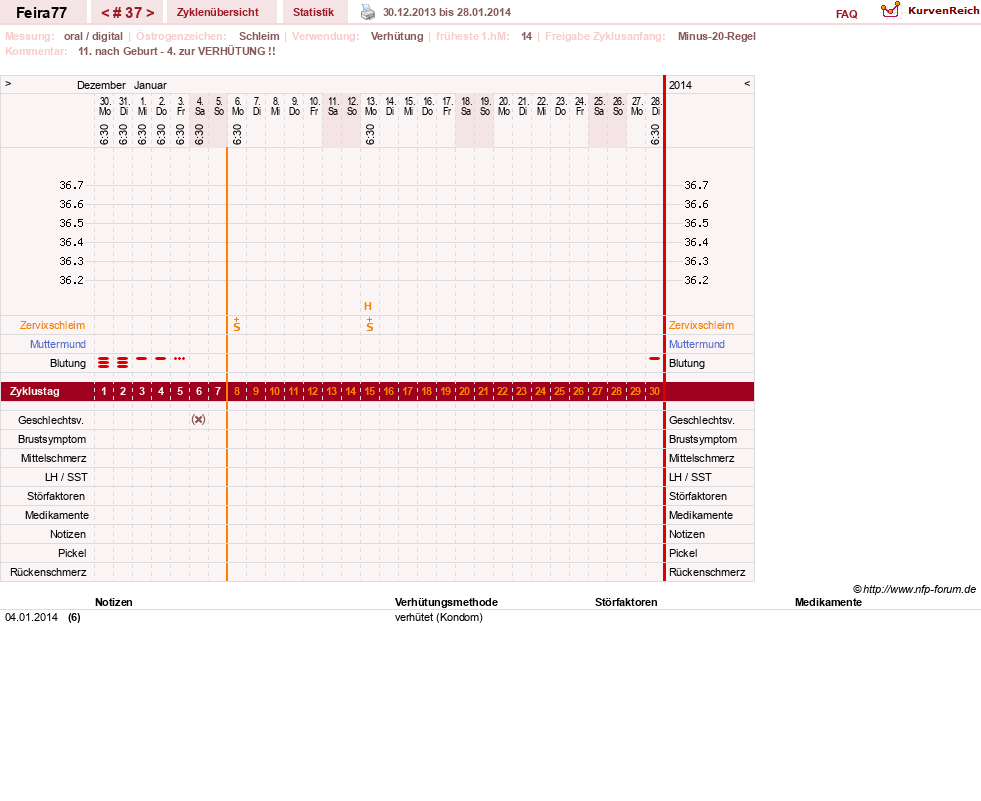The height and width of the screenshot is (801, 981).
Task: Click the right Zervixschleim label
Action: [x=701, y=325]
